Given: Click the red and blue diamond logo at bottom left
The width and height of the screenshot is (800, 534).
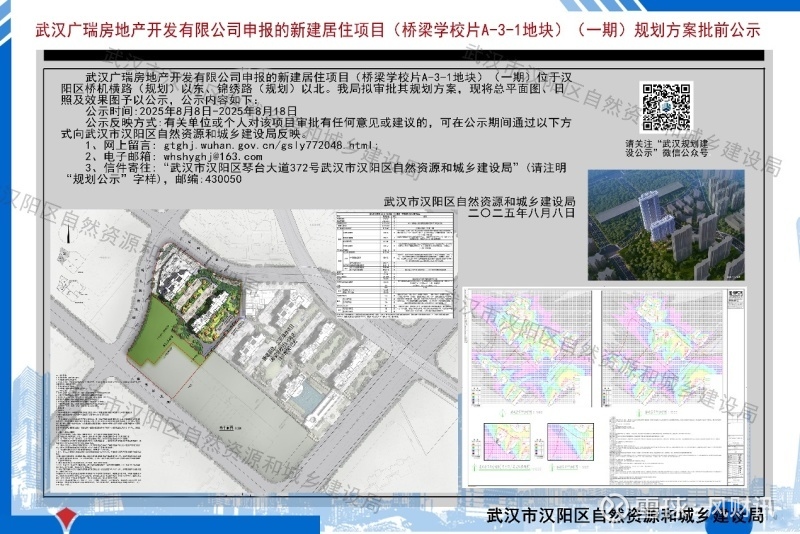Looking at the screenshot, I should coord(66,521).
